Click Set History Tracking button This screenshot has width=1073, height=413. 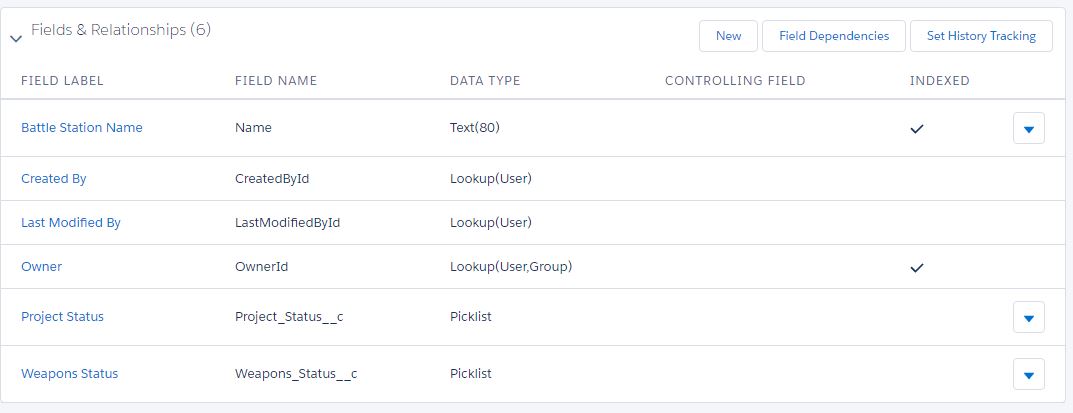pos(980,36)
